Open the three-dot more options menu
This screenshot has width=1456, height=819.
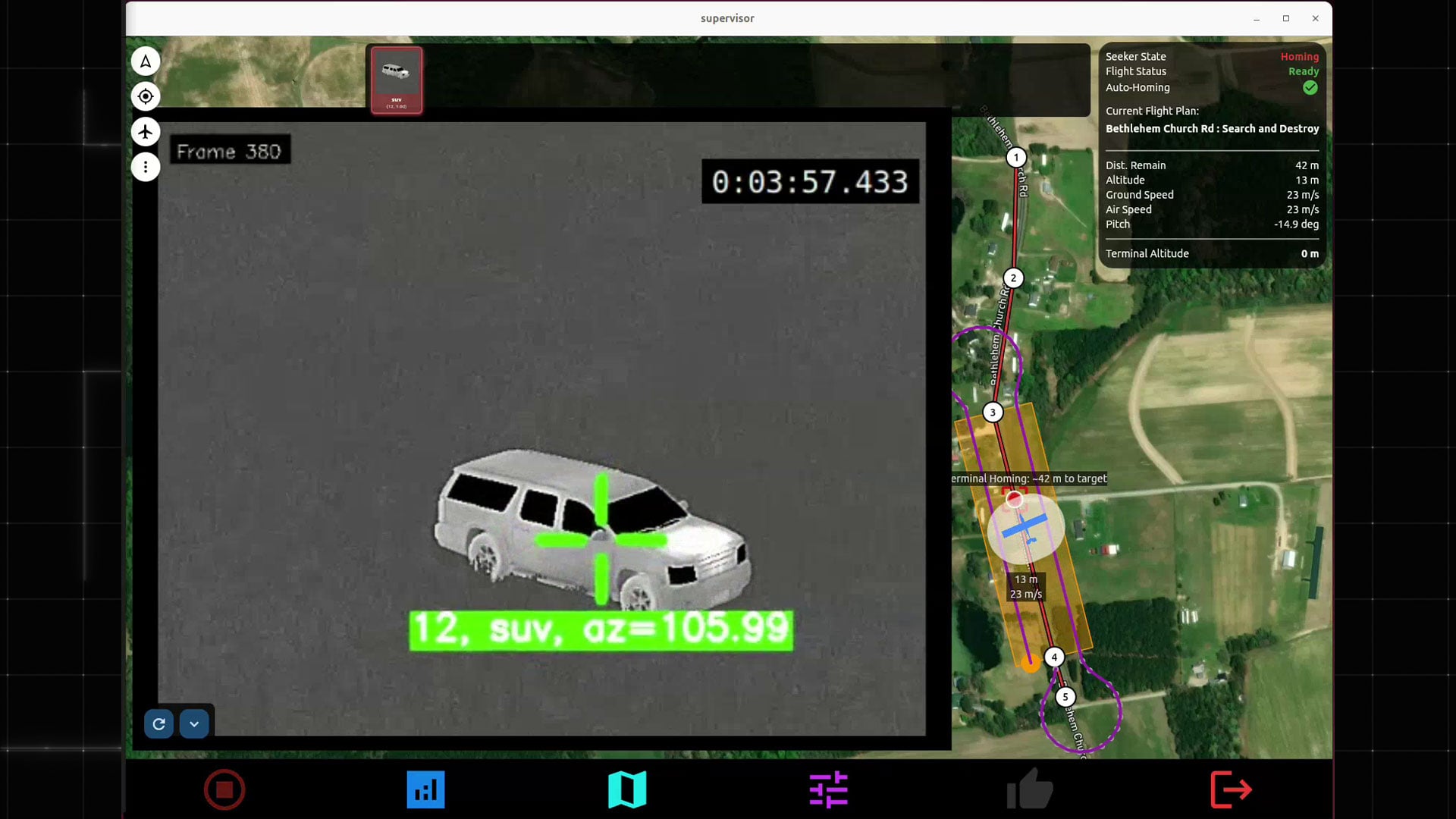coord(146,167)
